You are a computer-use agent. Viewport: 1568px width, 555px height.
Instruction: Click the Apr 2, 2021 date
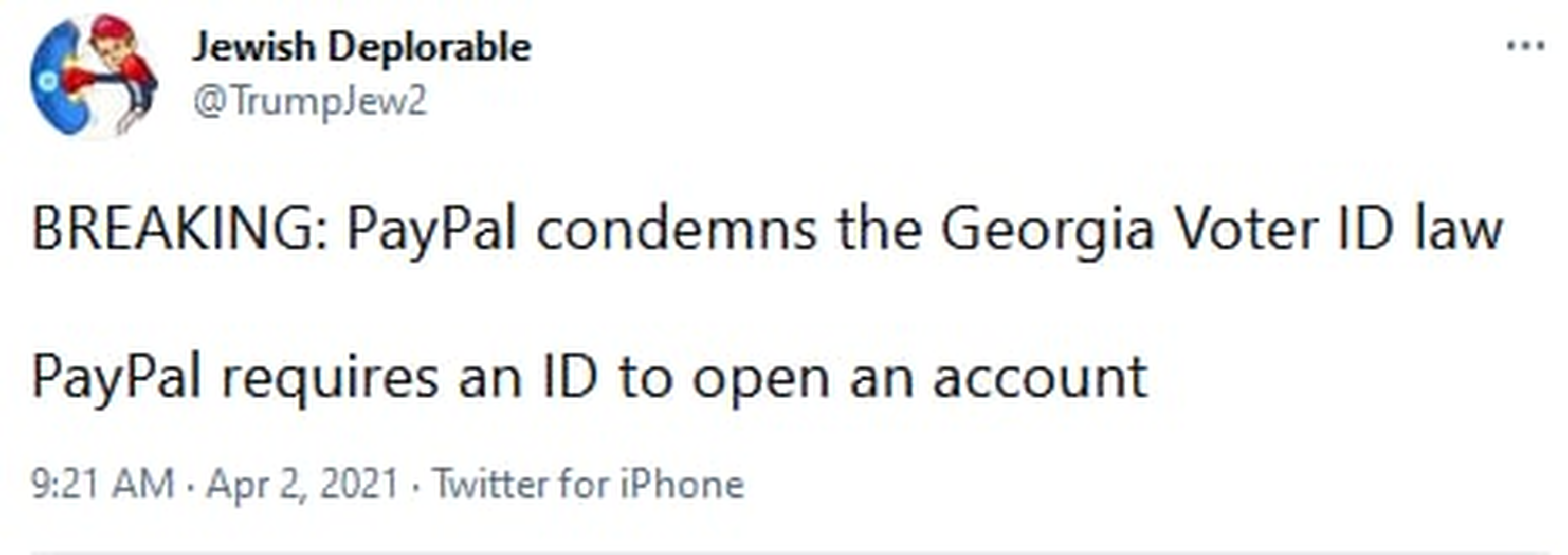[x=302, y=485]
